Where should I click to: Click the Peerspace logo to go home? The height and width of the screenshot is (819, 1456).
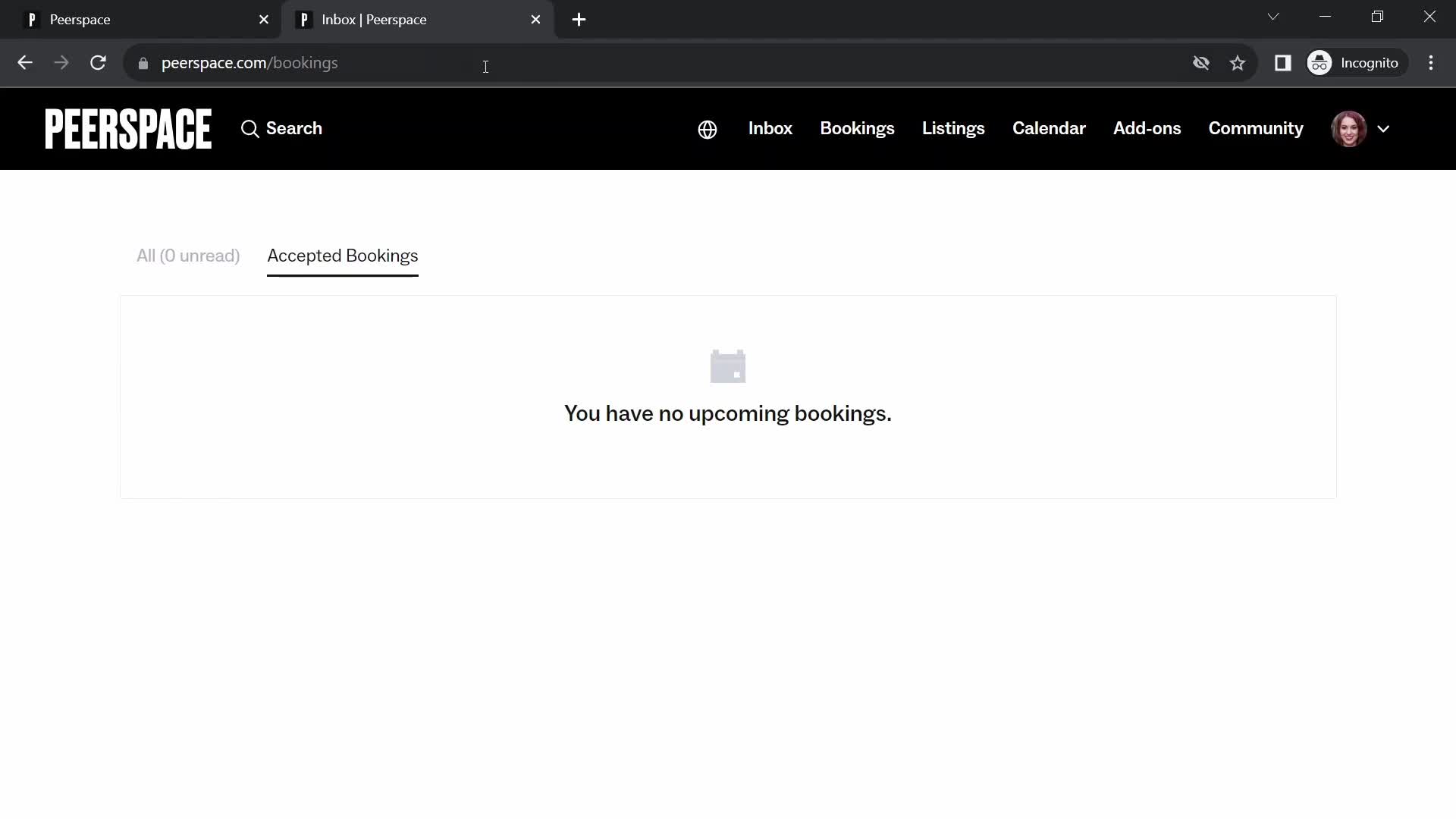128,128
